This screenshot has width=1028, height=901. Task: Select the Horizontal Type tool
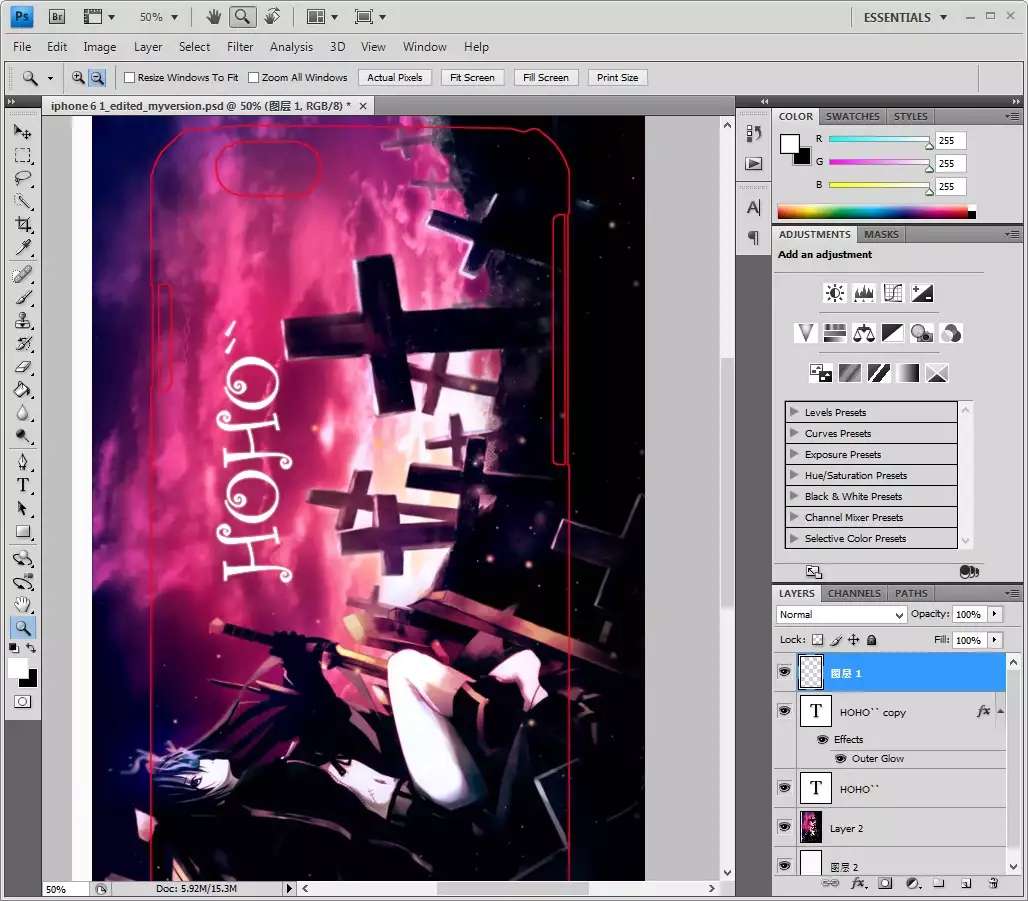(23, 485)
